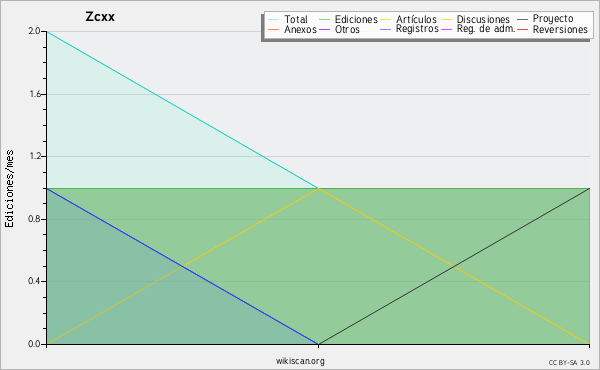Viewport: 600px width, 370px height.
Task: Click the Ediciones/mes axis label
Action: (9, 189)
